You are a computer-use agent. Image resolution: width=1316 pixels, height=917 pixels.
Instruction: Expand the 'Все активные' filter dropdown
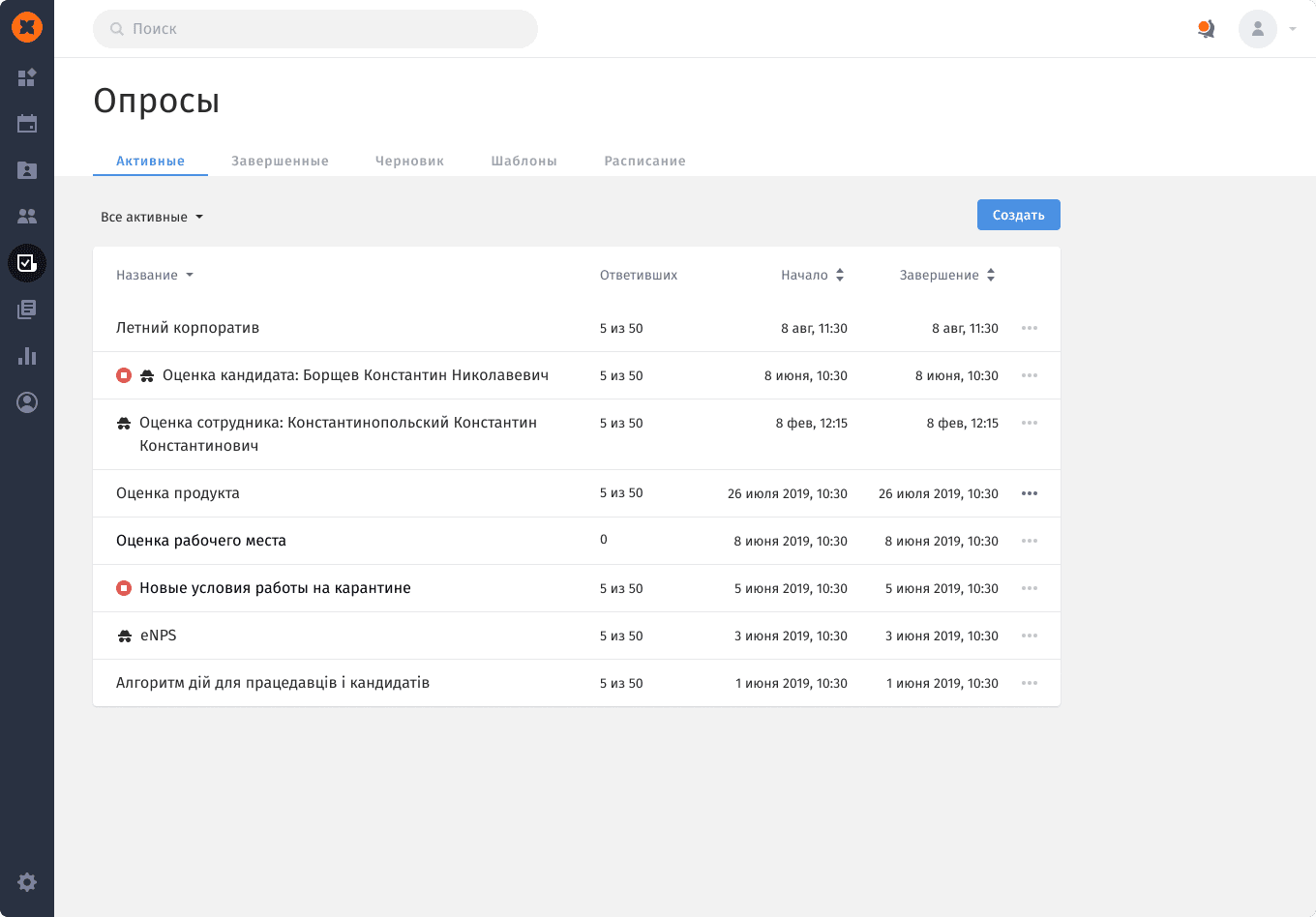[x=152, y=217]
